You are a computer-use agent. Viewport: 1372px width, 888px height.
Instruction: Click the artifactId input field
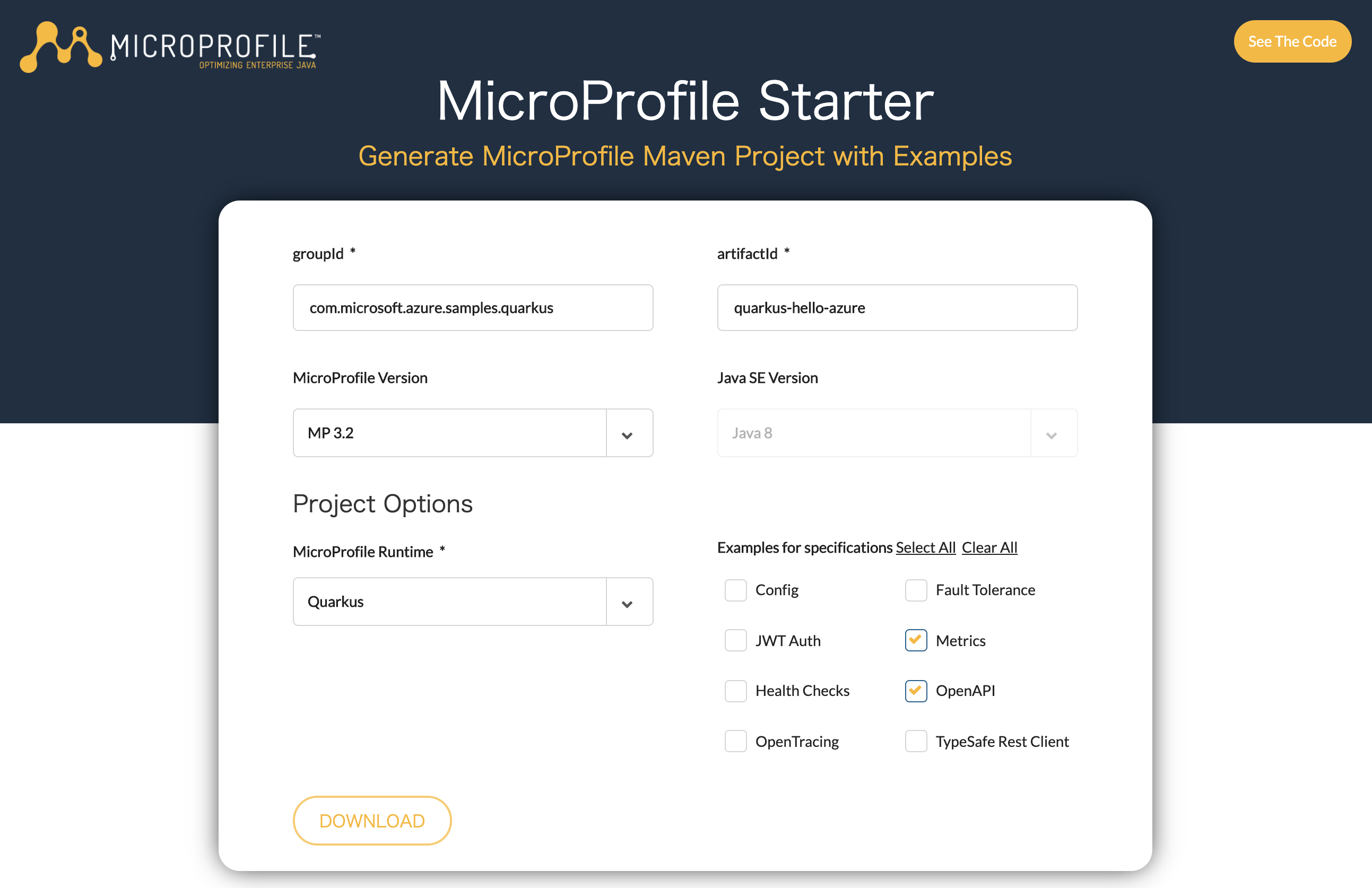point(897,307)
